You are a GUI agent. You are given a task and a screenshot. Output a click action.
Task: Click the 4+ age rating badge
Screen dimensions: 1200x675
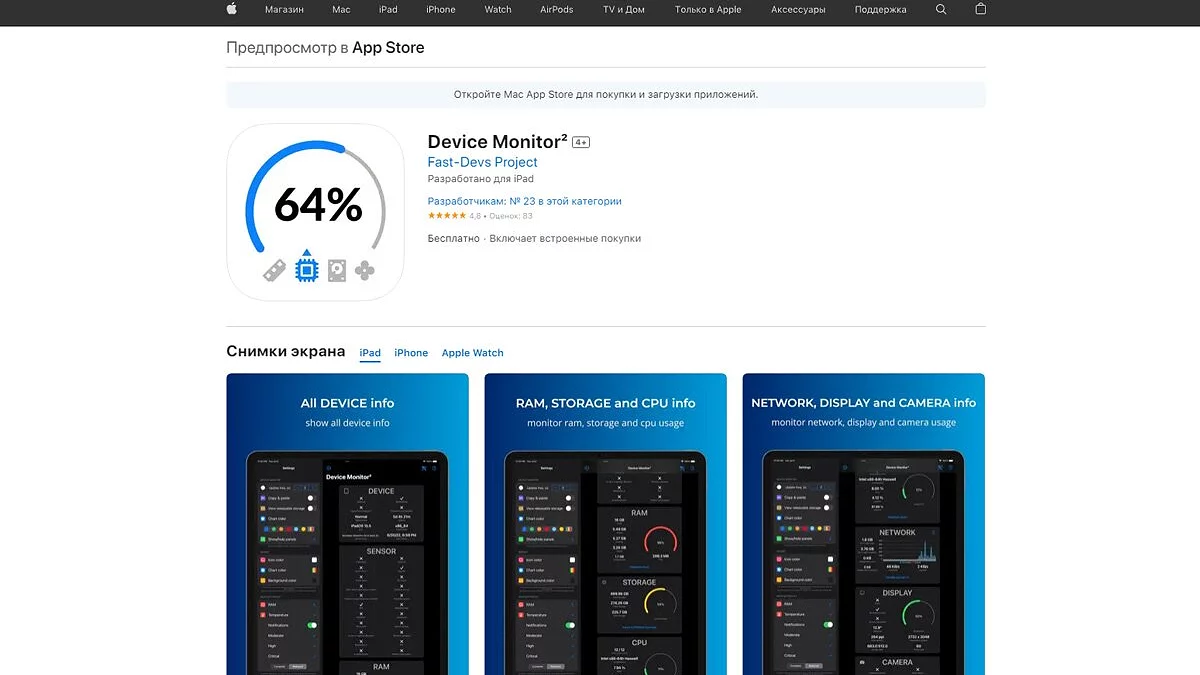pos(581,143)
